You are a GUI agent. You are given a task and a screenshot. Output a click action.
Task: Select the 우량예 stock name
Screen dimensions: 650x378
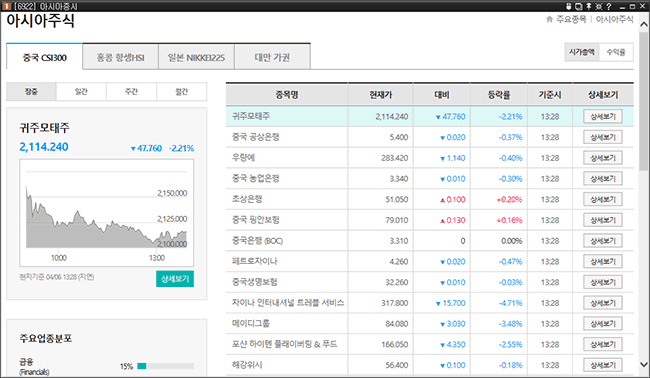(243, 158)
